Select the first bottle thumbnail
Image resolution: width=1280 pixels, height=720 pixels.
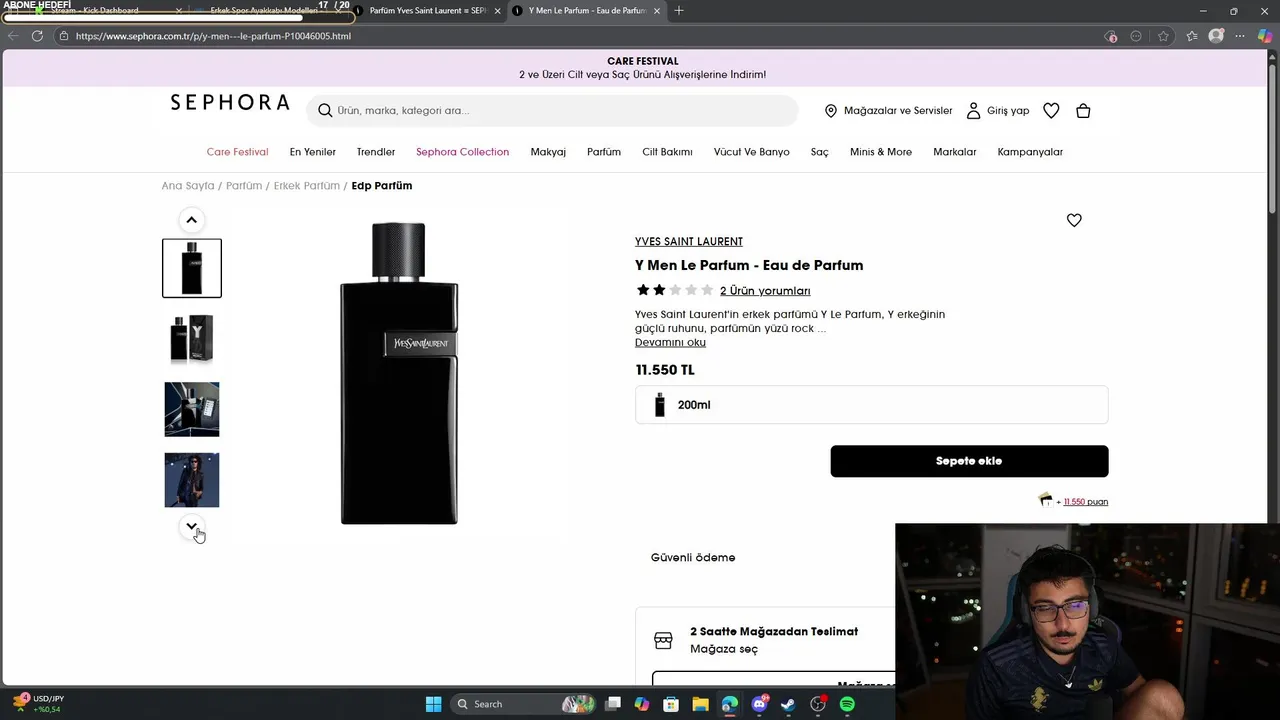click(192, 268)
